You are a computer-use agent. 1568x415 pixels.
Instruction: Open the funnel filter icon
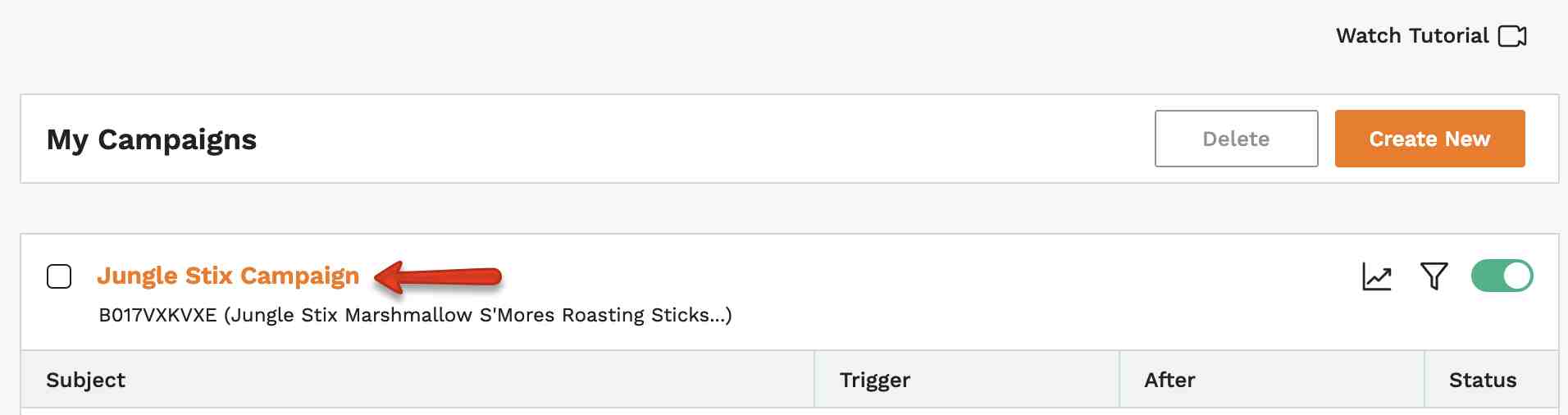[1434, 276]
